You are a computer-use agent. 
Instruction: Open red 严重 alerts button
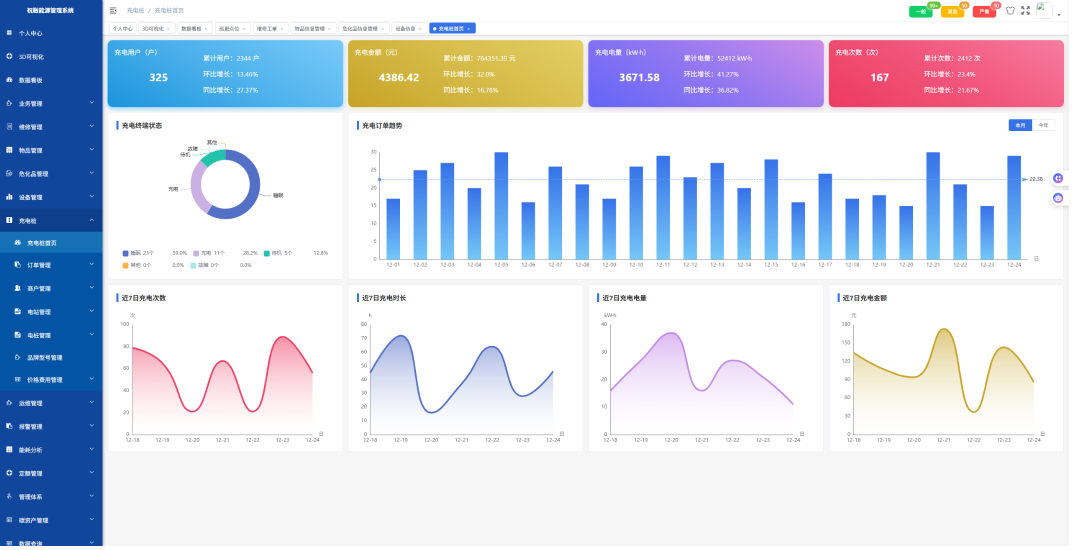[x=984, y=12]
